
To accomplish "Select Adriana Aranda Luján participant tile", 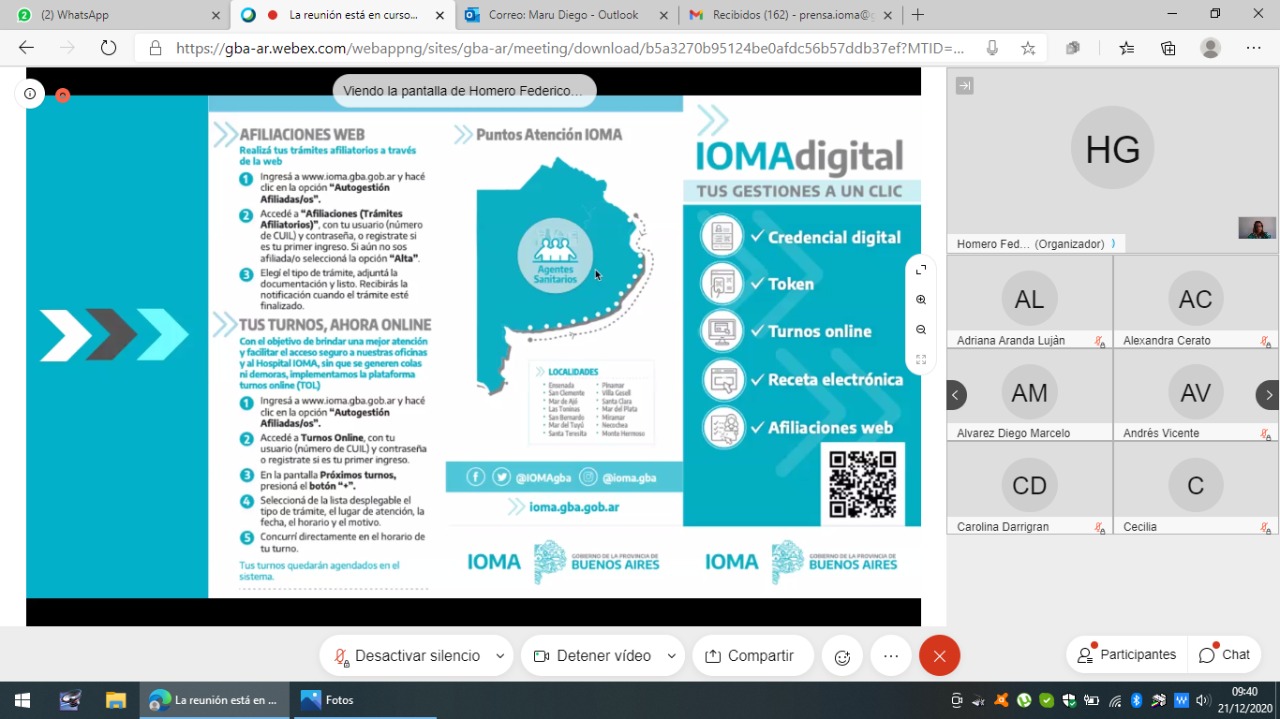I will click(1029, 302).
